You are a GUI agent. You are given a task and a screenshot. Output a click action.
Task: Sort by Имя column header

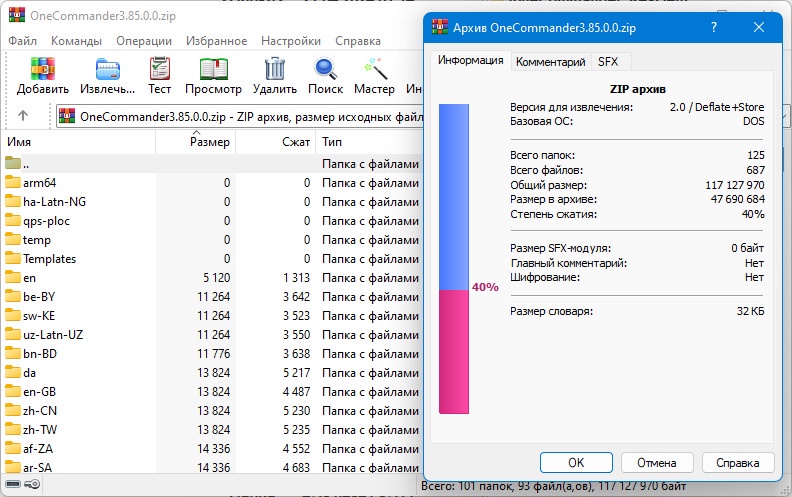[78, 142]
